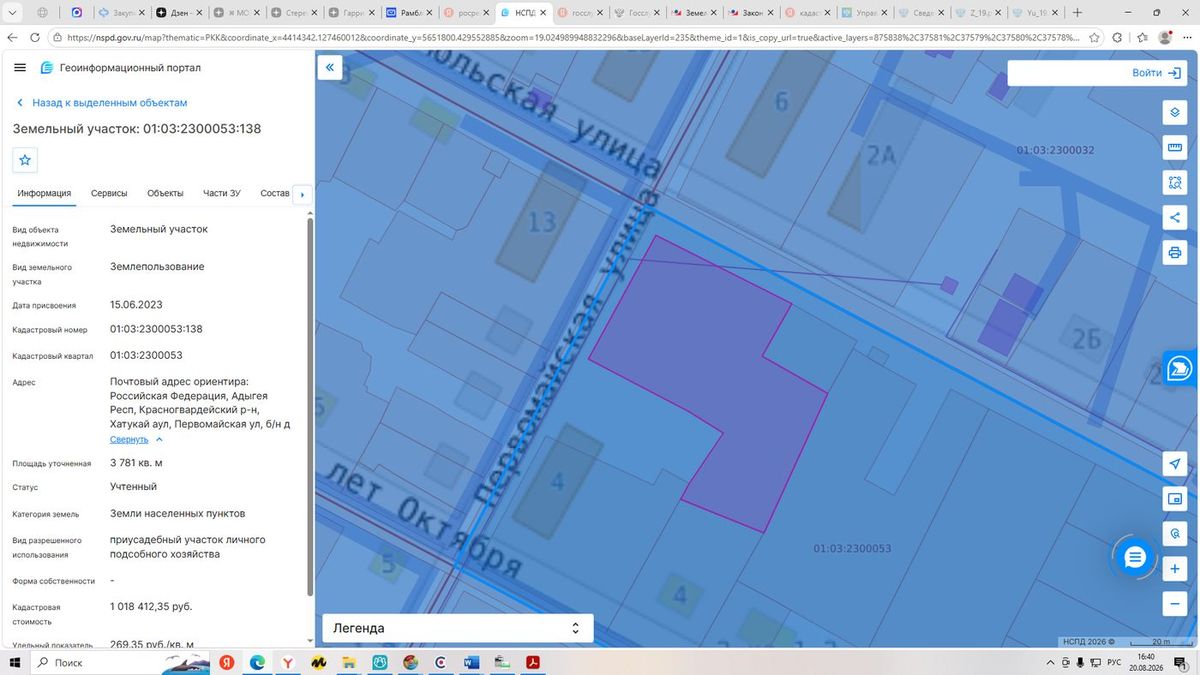Toggle the overview map window icon
The height and width of the screenshot is (675, 1200).
1174,499
